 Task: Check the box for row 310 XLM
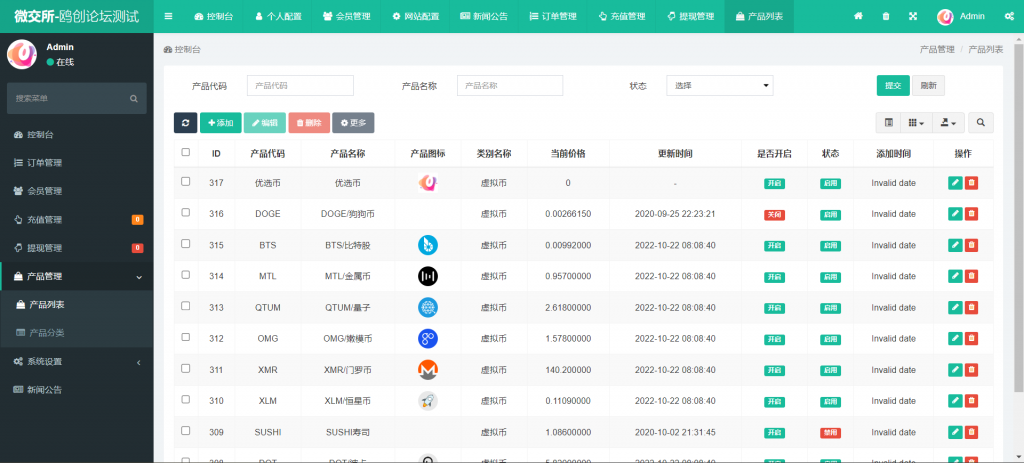(185, 399)
